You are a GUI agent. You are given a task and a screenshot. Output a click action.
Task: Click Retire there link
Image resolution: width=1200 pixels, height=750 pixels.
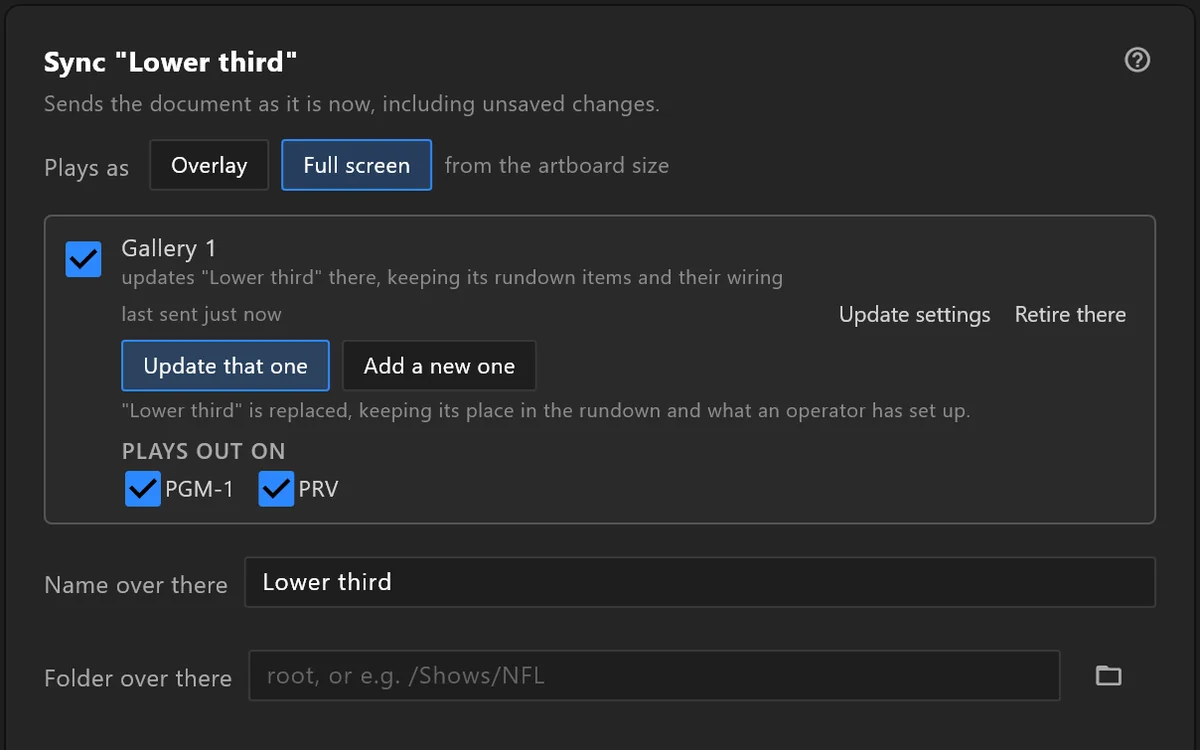coord(1070,314)
